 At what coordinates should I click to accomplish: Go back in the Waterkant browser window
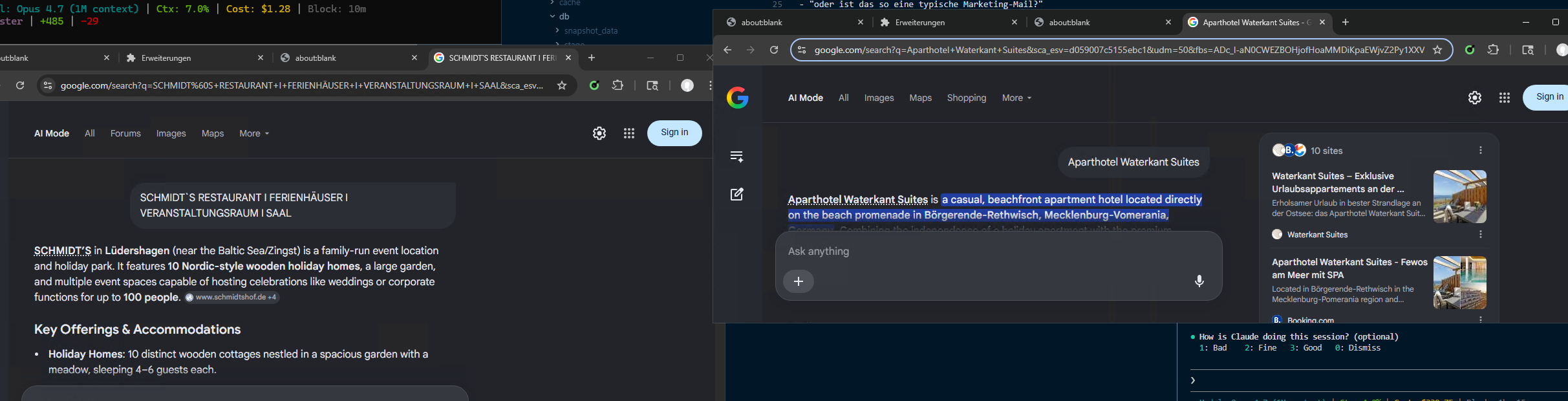point(727,50)
